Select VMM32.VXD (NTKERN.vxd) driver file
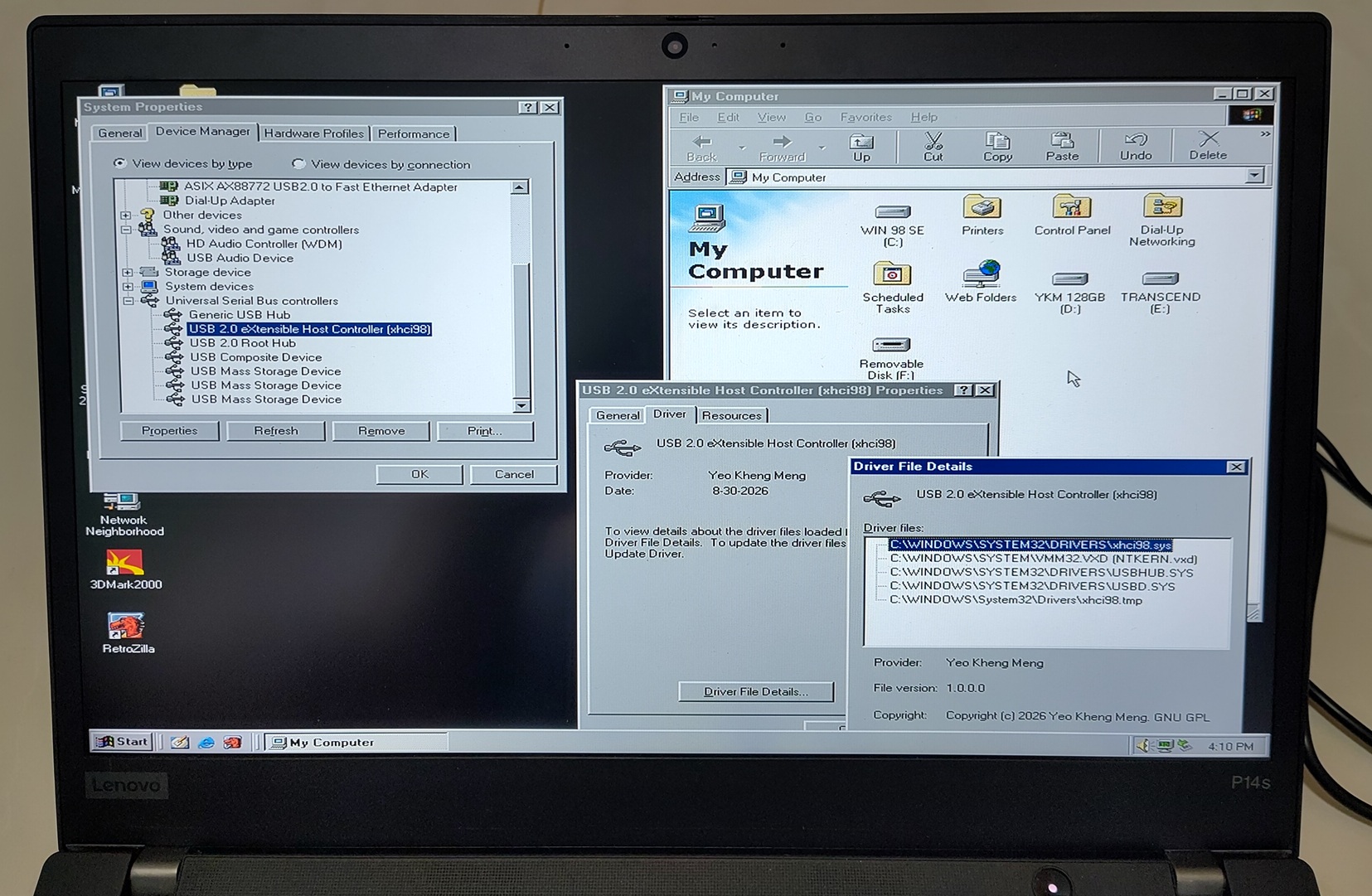 click(1043, 559)
